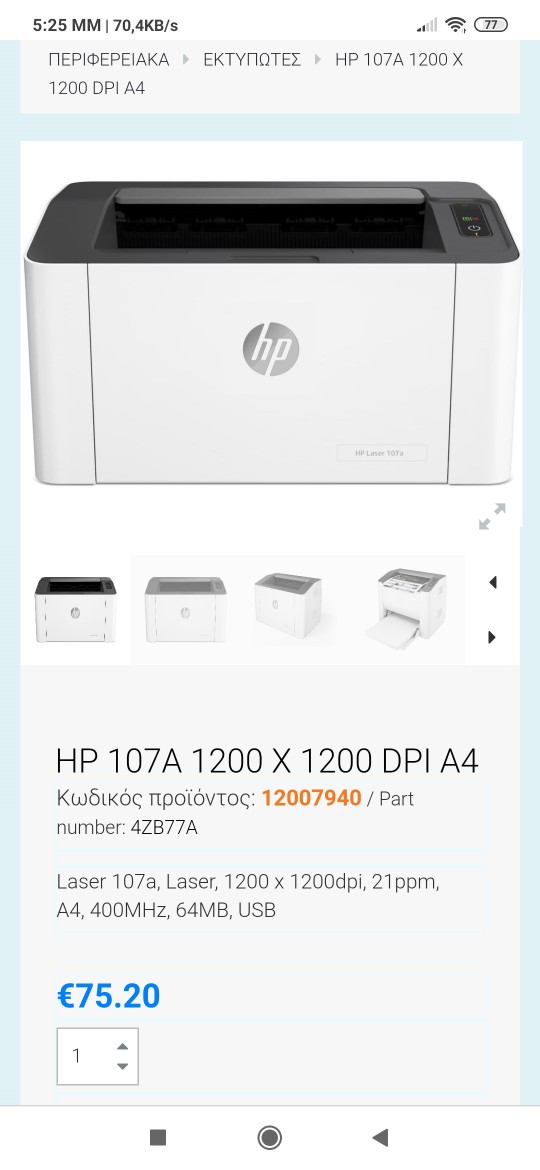Click product code 12007940
Screen dimensions: 540x1170
click(311, 798)
